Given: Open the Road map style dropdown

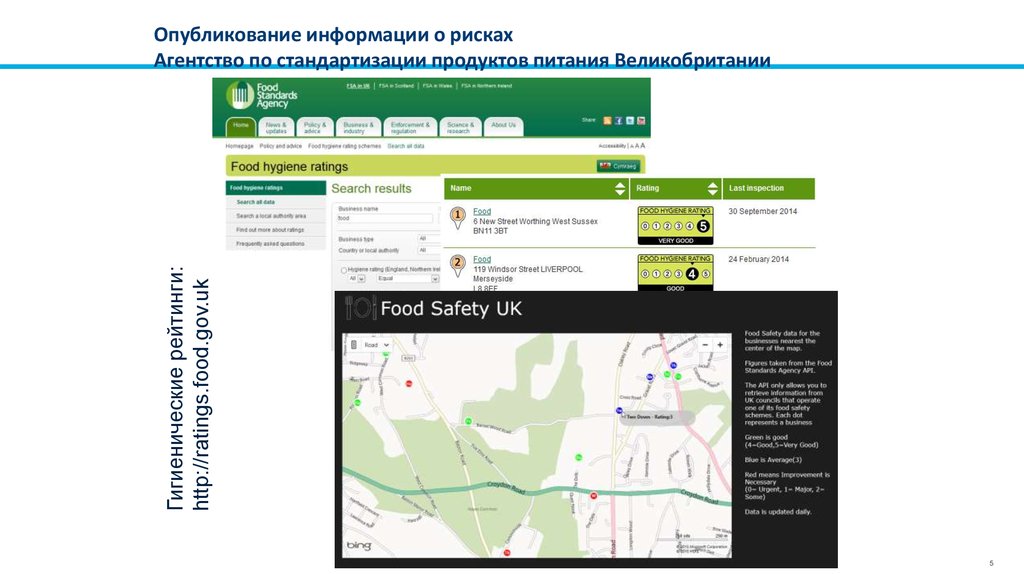Looking at the screenshot, I should click(x=377, y=345).
